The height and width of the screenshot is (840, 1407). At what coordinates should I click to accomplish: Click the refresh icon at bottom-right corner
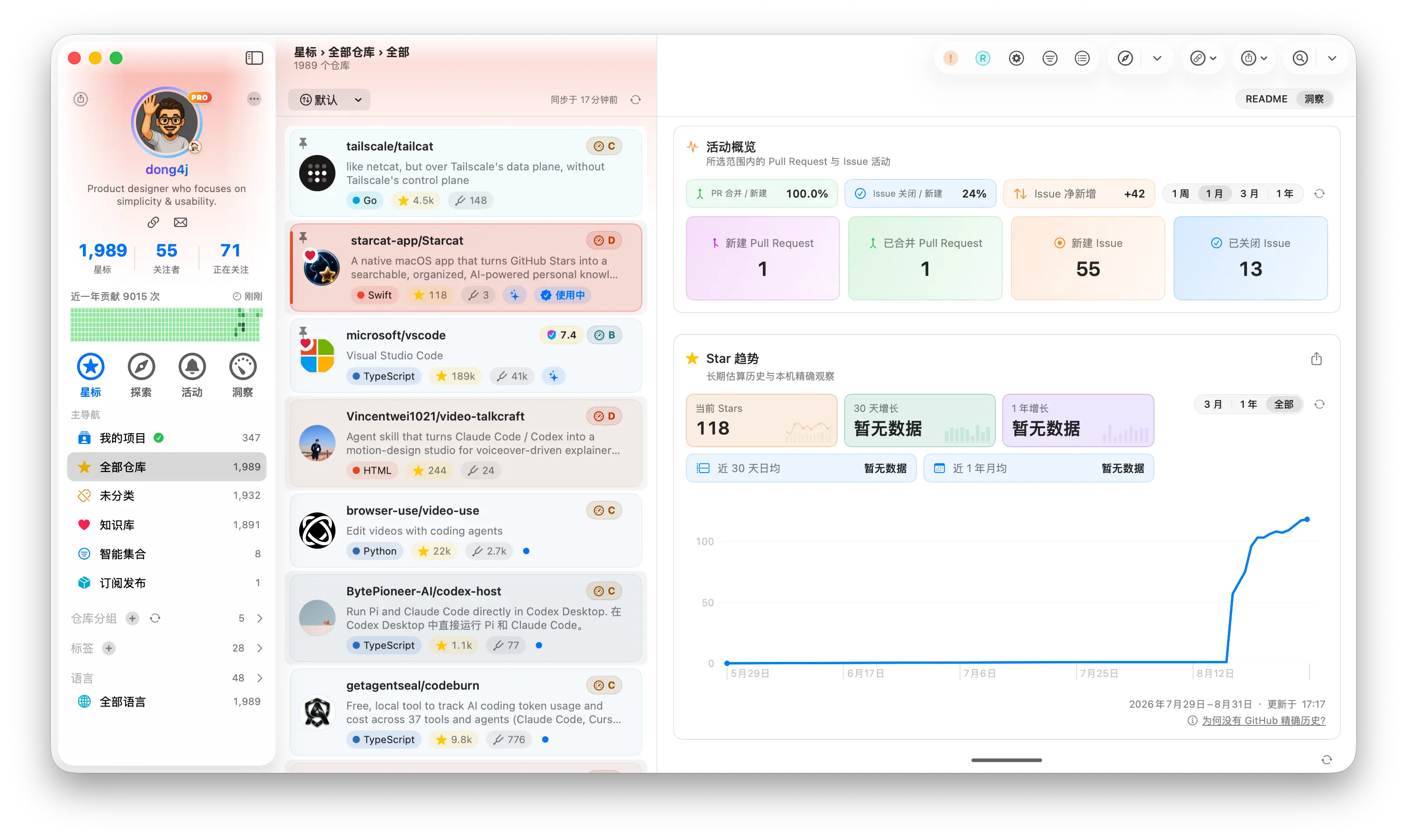1327,760
